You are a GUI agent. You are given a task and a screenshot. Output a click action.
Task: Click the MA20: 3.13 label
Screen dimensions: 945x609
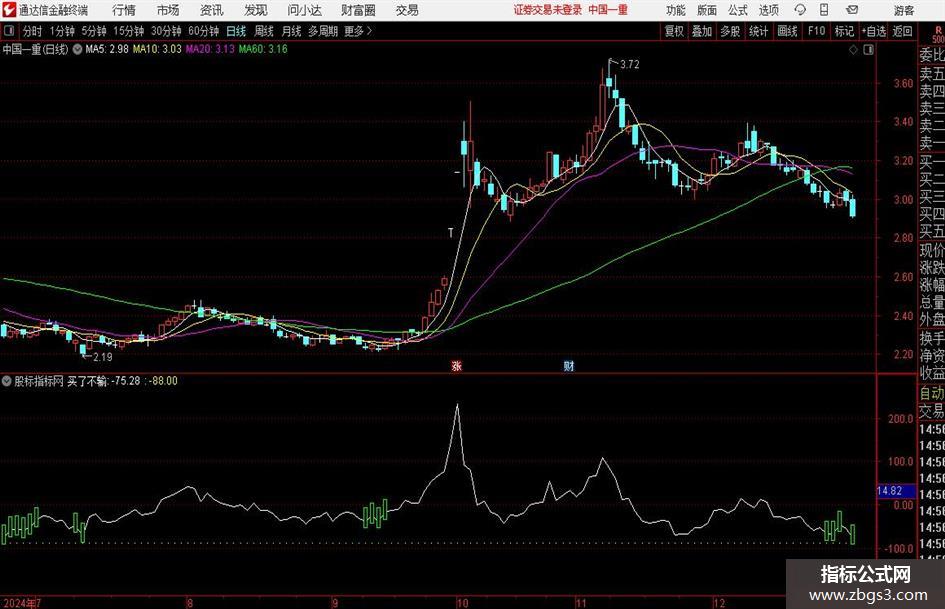point(210,49)
